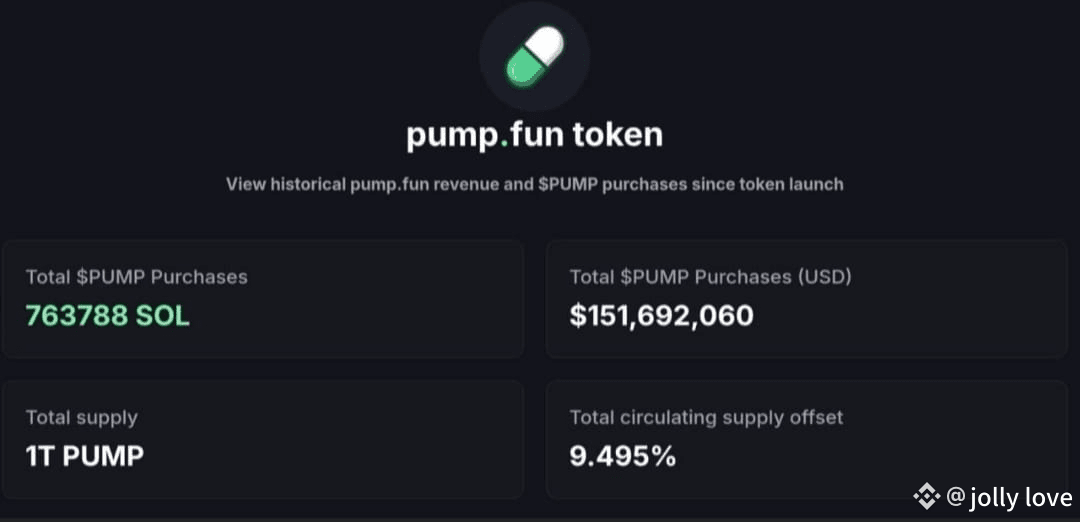
Task: Click the 9.495% offset value
Action: coord(623,457)
